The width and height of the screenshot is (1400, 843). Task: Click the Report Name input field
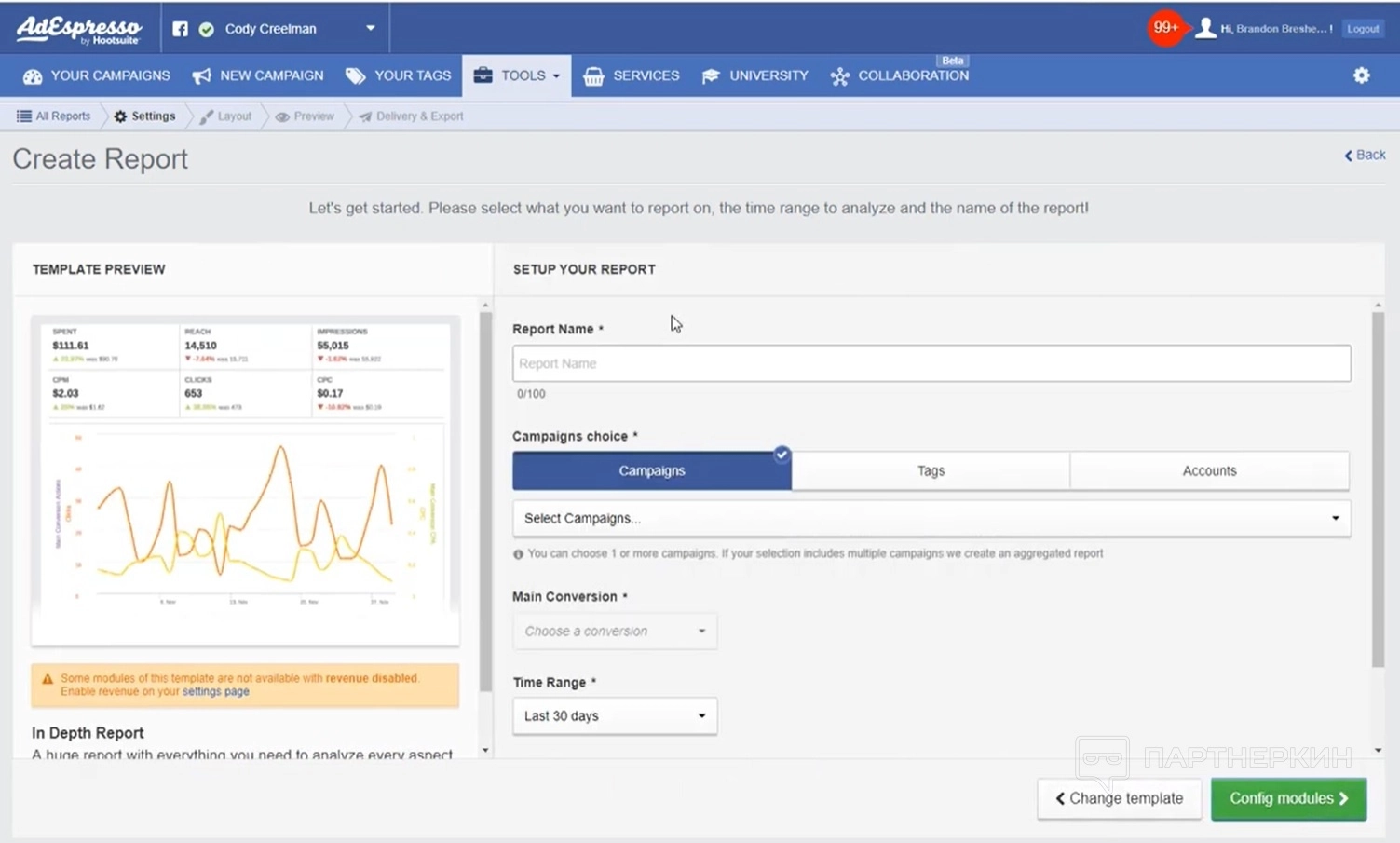(931, 364)
